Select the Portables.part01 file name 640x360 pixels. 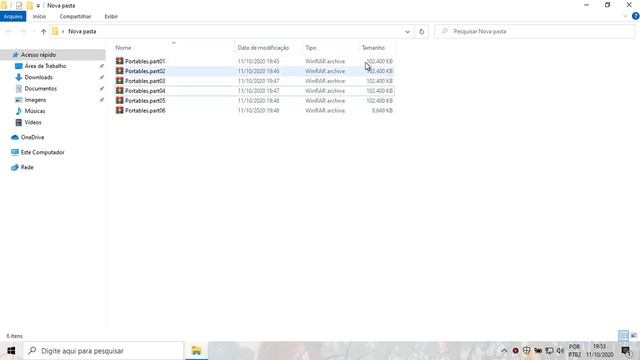145,61
